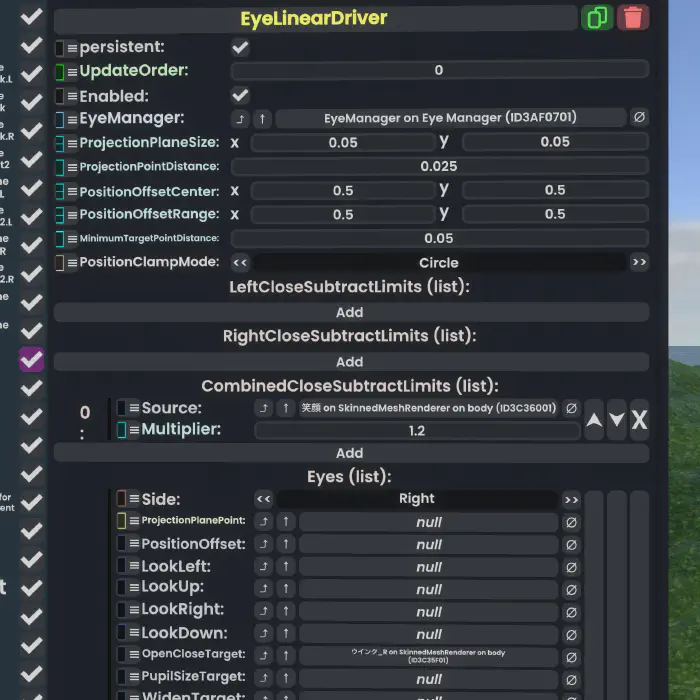
Task: Clear the EyeManager reference with null icon
Action: [x=639, y=118]
